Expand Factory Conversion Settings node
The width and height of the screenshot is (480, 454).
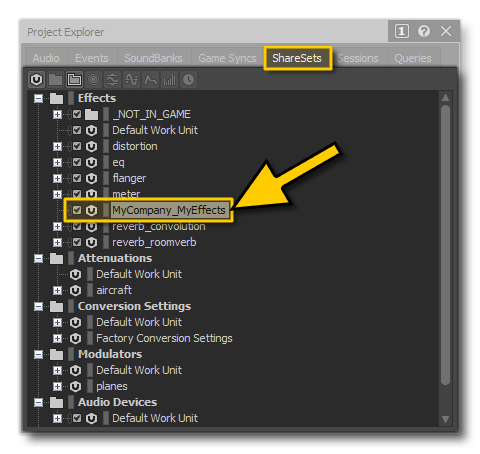click(x=57, y=338)
